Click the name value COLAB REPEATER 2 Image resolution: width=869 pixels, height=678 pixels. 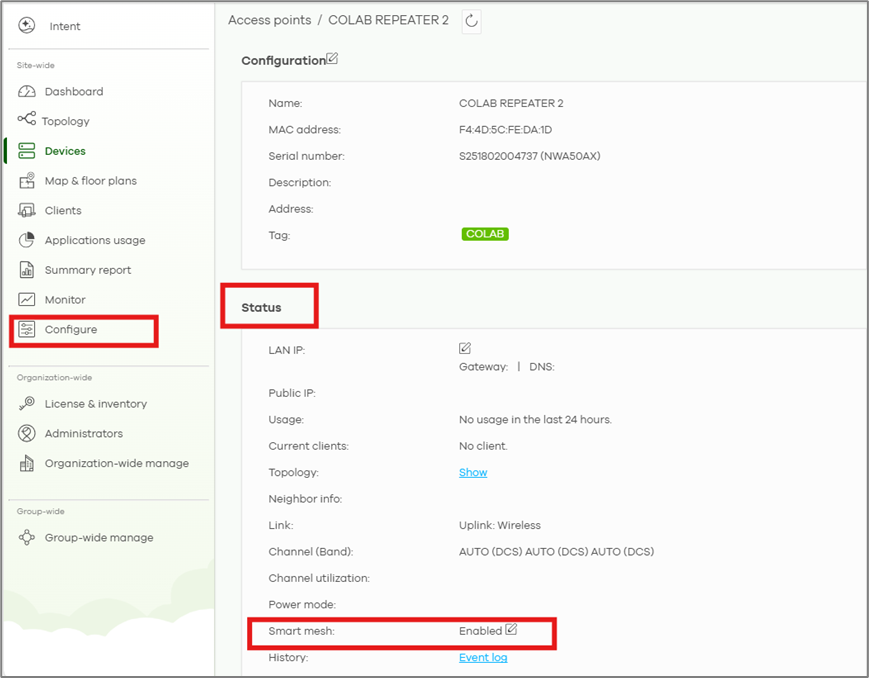coord(511,103)
